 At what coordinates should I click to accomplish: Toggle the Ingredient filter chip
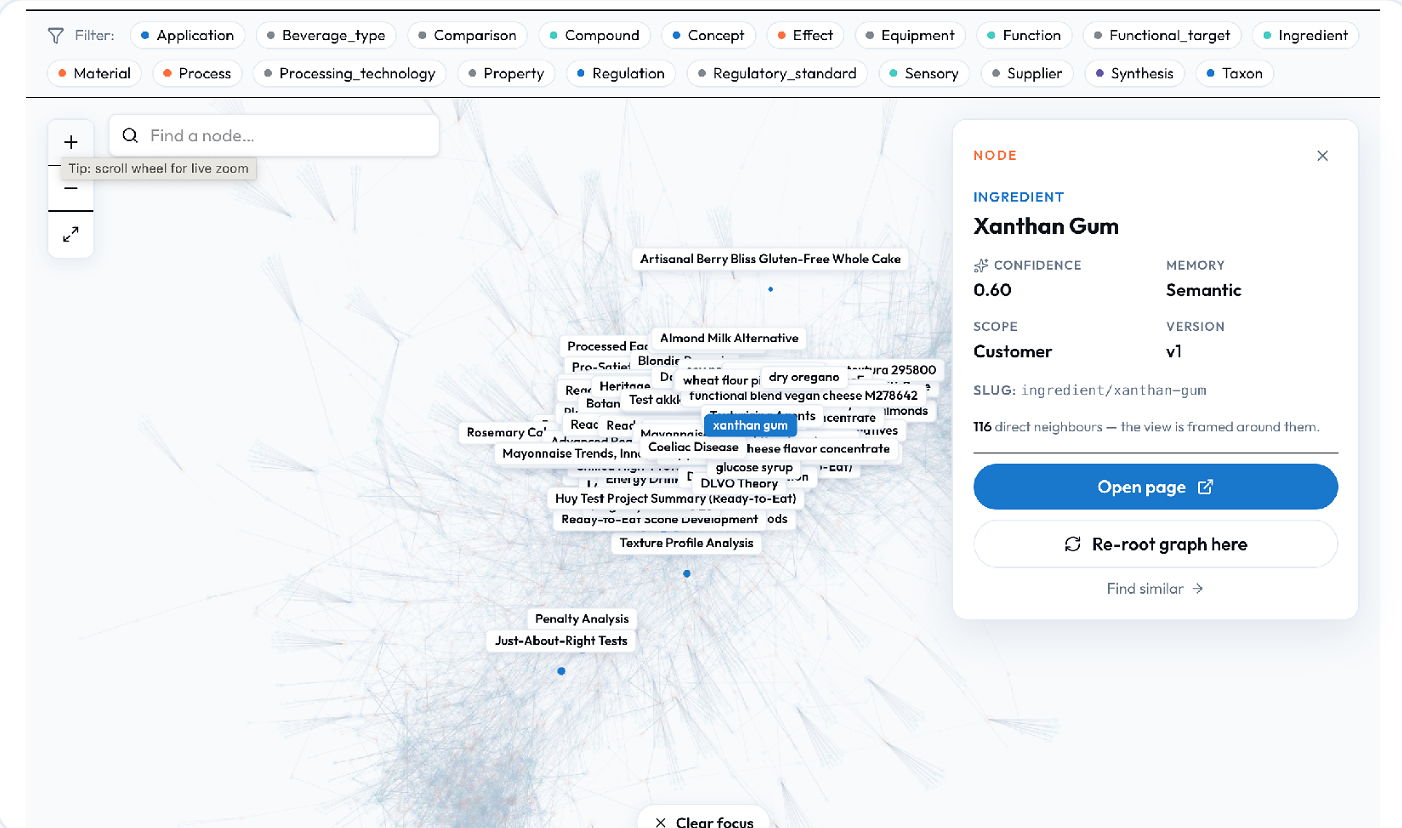point(1305,35)
